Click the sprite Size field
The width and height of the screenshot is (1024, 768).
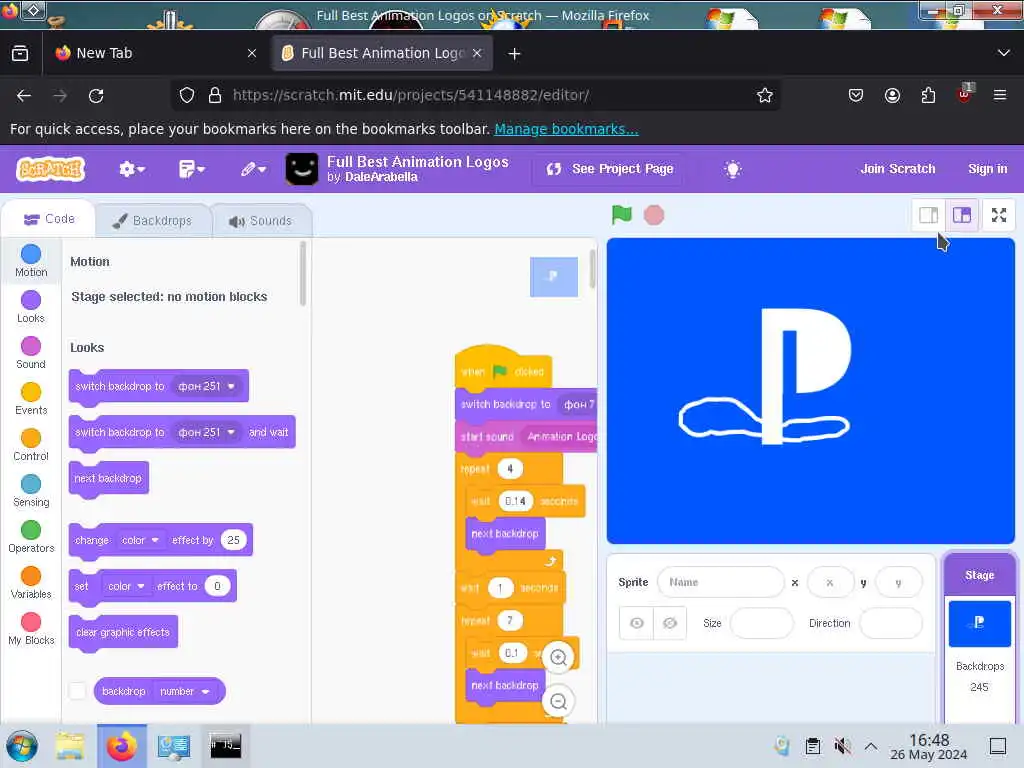(x=761, y=623)
